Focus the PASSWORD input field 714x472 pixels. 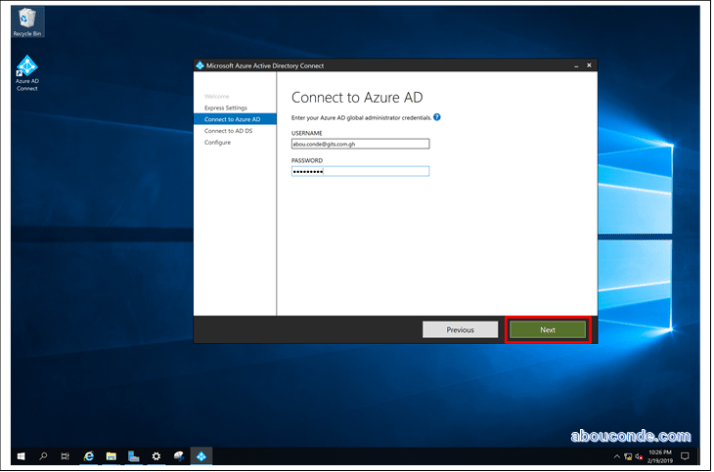359,171
